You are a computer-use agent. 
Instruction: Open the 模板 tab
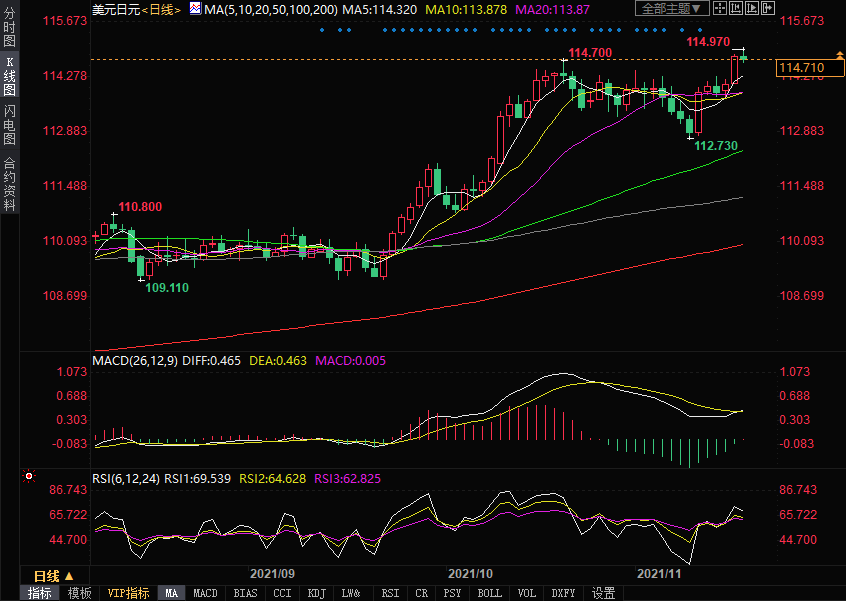(x=79, y=593)
